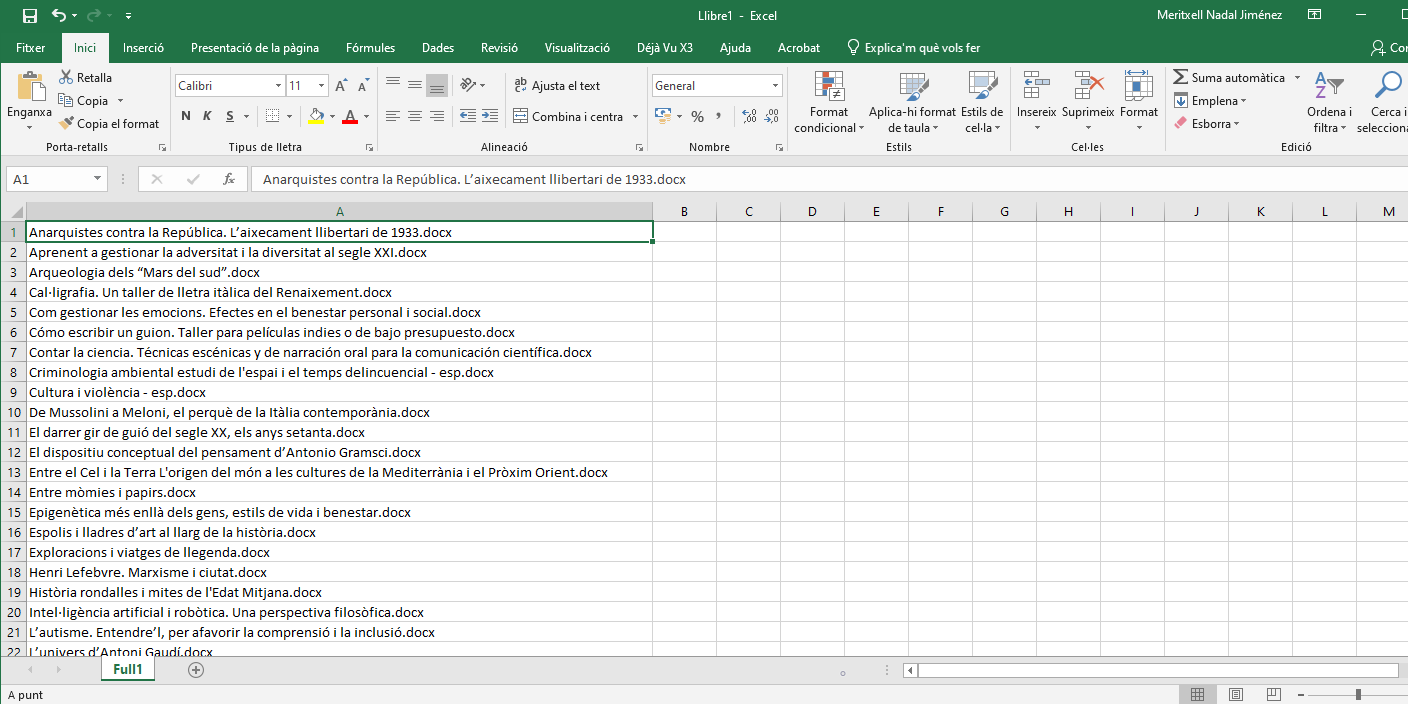Toggle 'Ajusta el text' wrap text
Screen dimensions: 1408x704
point(557,86)
